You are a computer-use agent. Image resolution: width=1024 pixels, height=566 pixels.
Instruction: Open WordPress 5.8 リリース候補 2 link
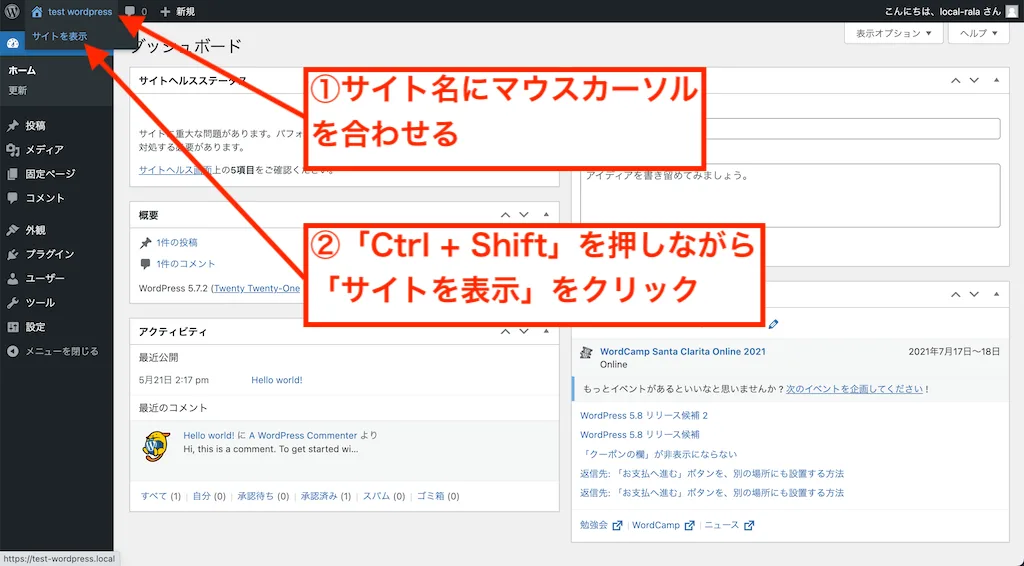[644, 415]
